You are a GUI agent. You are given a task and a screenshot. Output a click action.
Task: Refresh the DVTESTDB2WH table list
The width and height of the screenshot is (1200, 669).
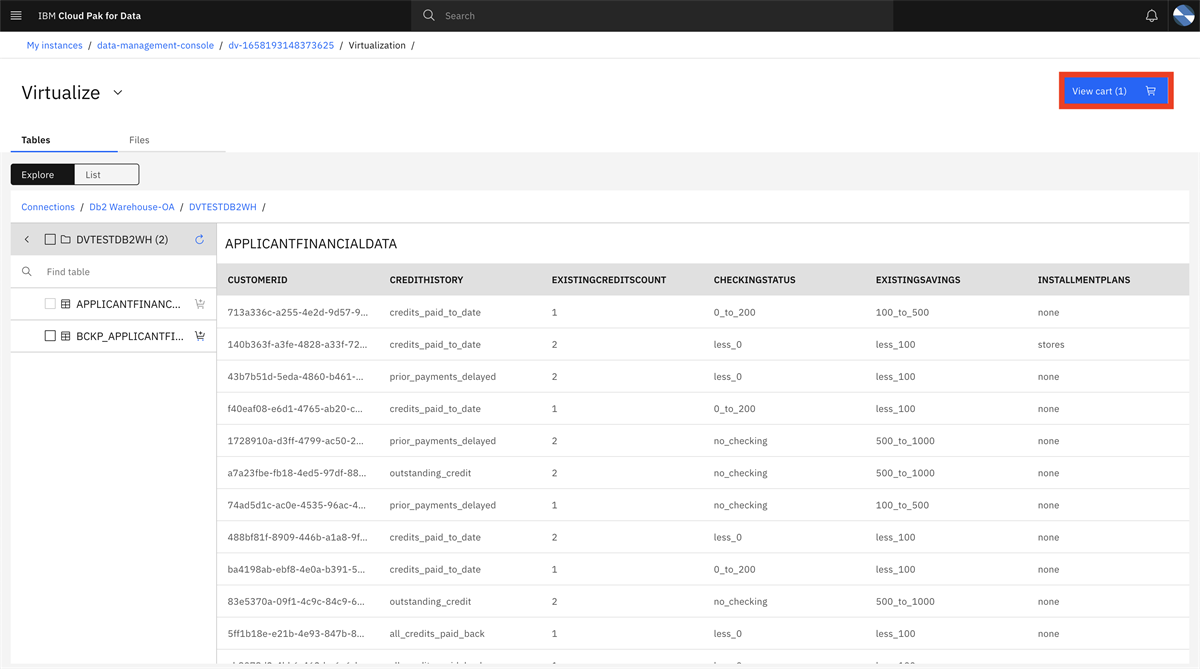198,239
